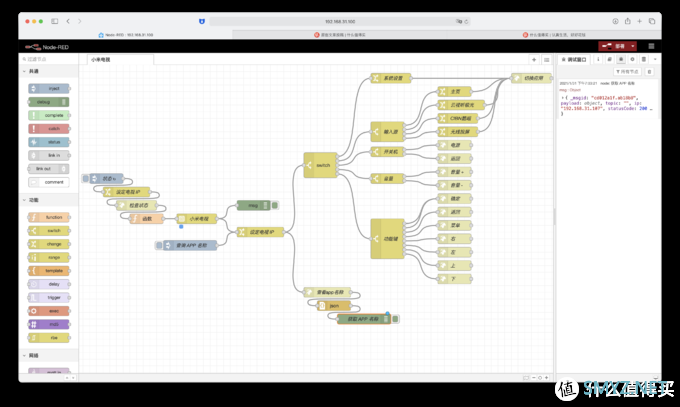Toggle the 提取 APP 名称 debug node button
Screen dimensions: 680x407
point(396,319)
